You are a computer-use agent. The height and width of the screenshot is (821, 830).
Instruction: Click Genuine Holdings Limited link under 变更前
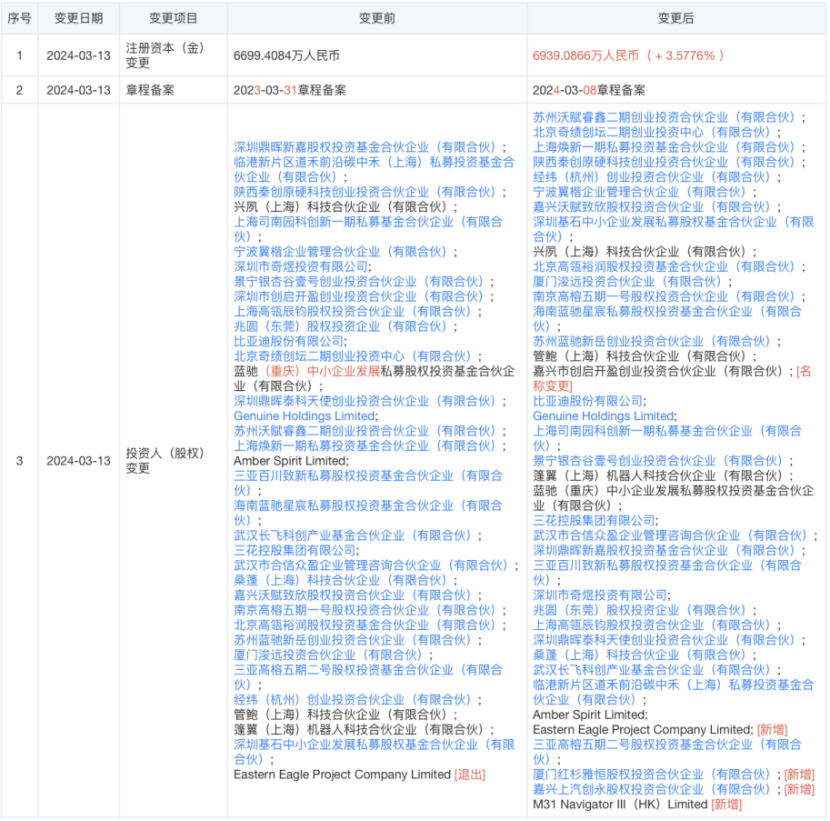pos(304,416)
